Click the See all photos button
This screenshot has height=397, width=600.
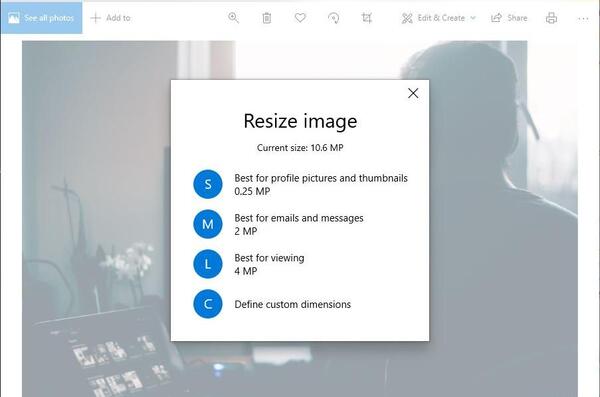pyautogui.click(x=41, y=18)
